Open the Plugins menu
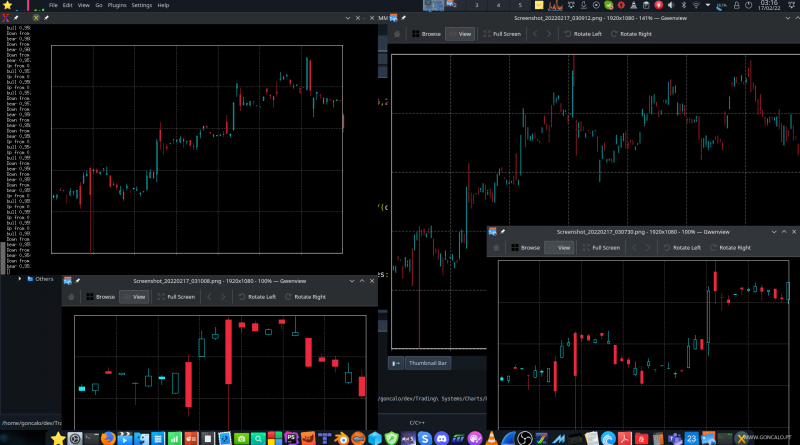The image size is (800, 445). [118, 5]
